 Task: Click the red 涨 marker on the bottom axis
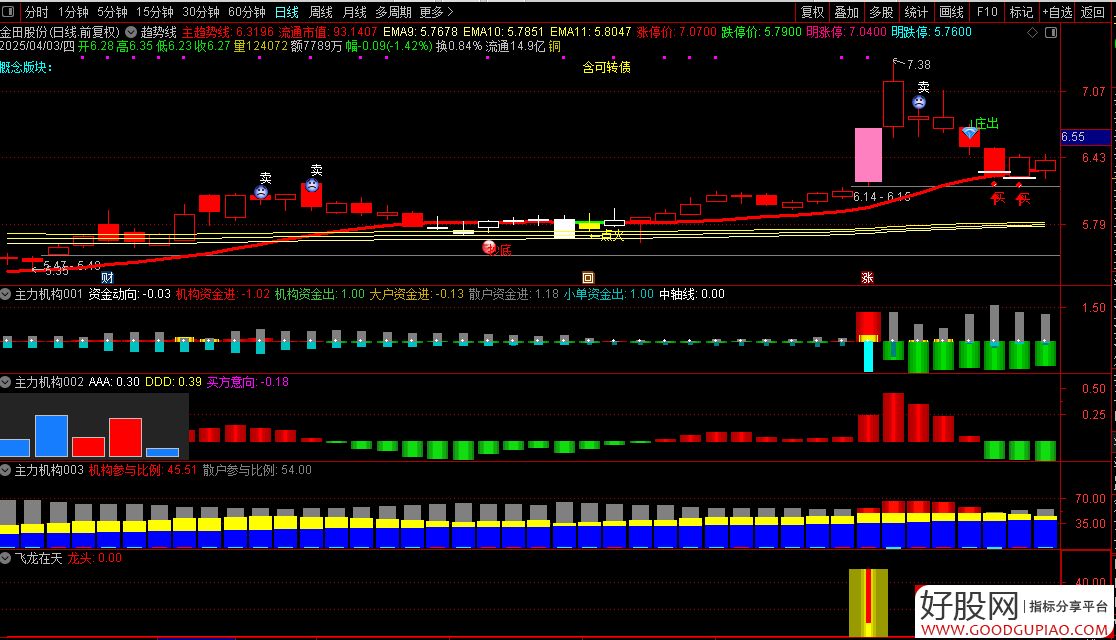[867, 278]
